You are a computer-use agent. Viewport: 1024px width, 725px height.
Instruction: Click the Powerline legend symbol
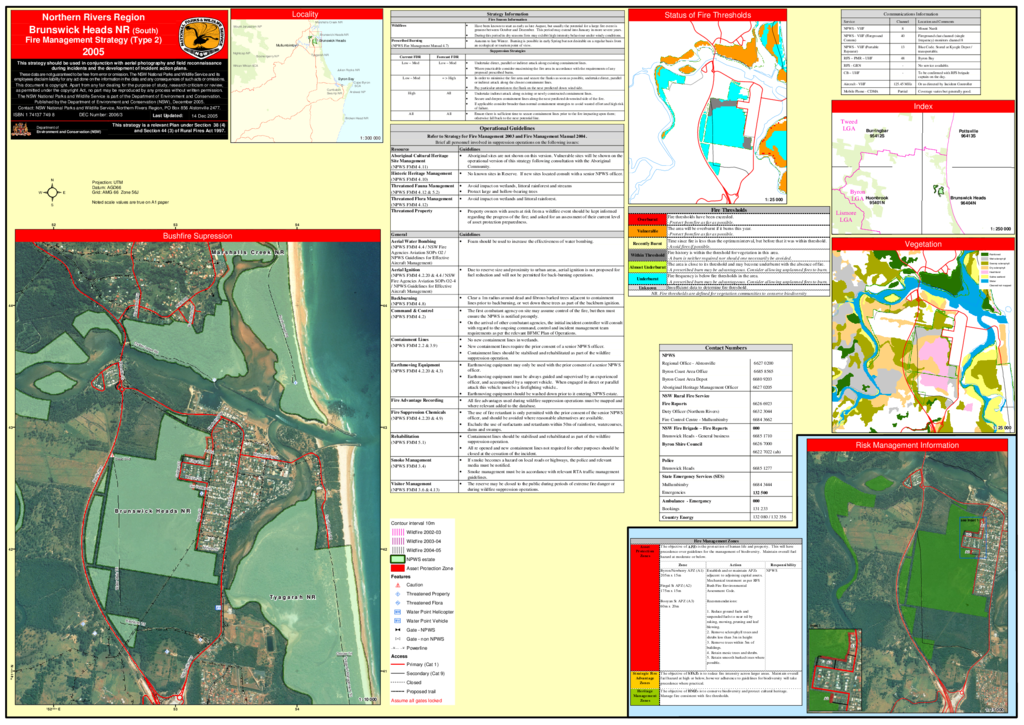tap(398, 648)
